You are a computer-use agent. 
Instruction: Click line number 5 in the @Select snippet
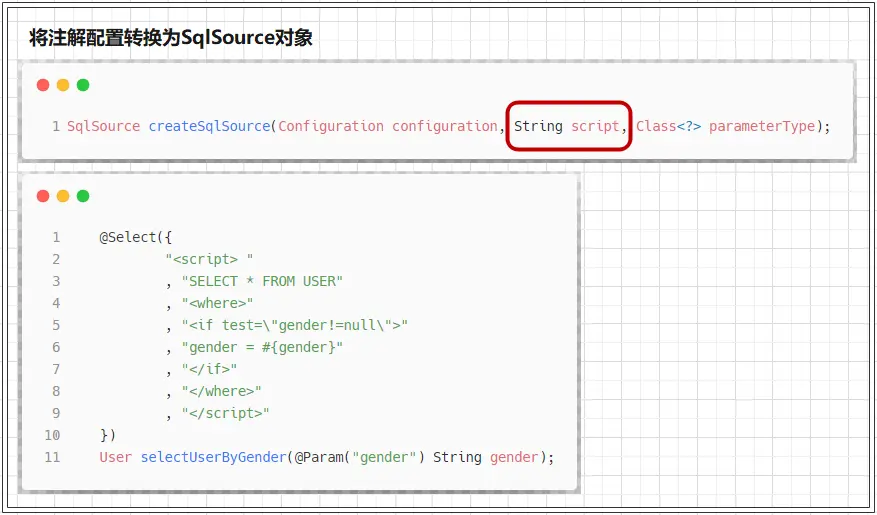(x=56, y=325)
